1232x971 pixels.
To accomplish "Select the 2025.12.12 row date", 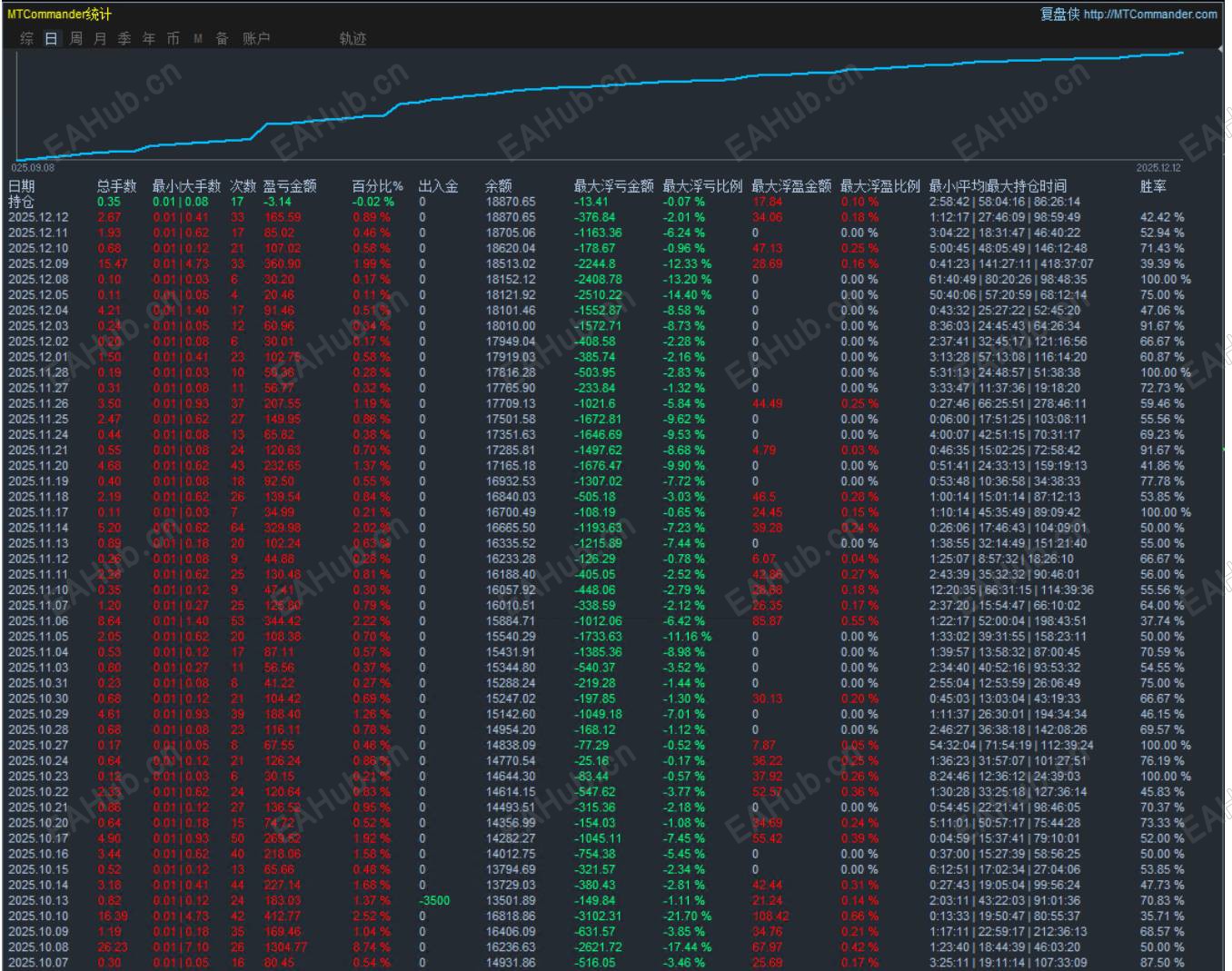I will point(38,217).
